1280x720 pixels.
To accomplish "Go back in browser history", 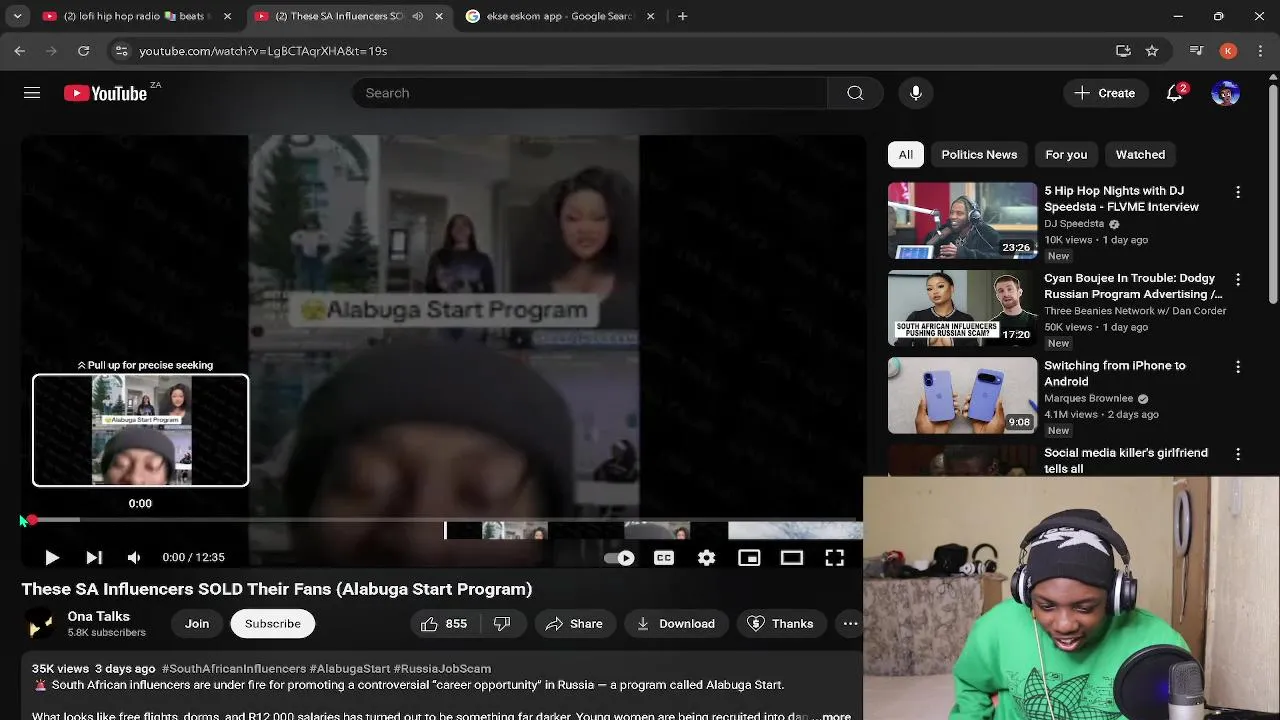I will (x=20, y=51).
